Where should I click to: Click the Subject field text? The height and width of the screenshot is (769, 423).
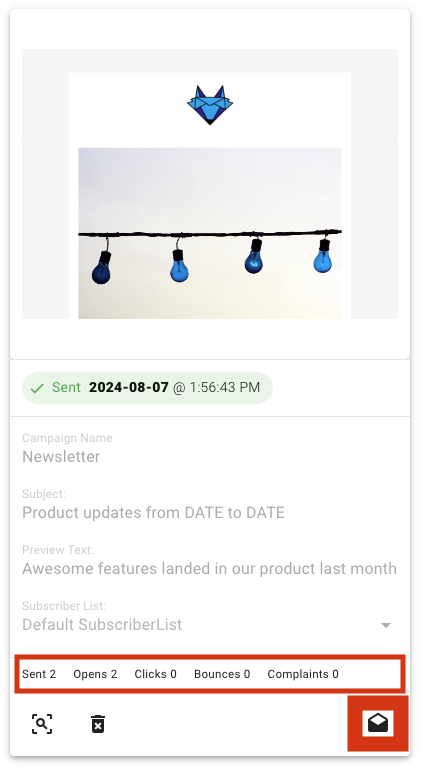[x=153, y=513]
